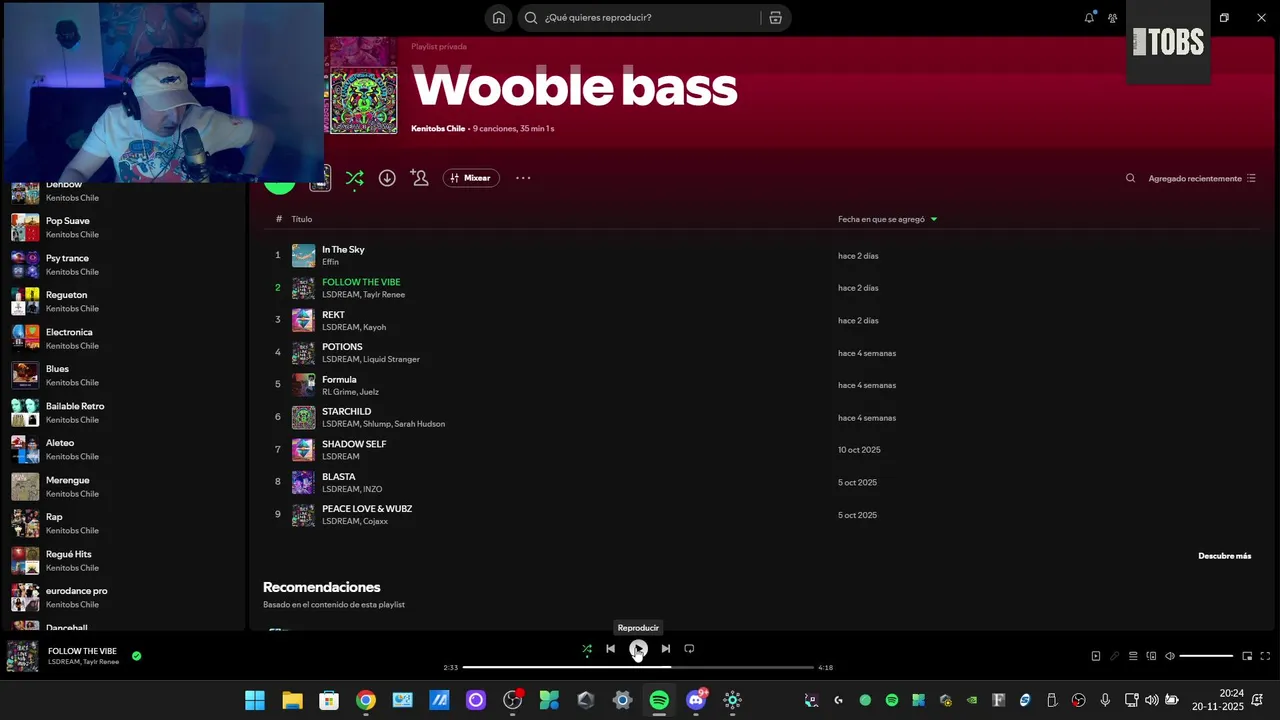The height and width of the screenshot is (720, 1280).
Task: Click the microphone tray icon
Action: 1105,700
